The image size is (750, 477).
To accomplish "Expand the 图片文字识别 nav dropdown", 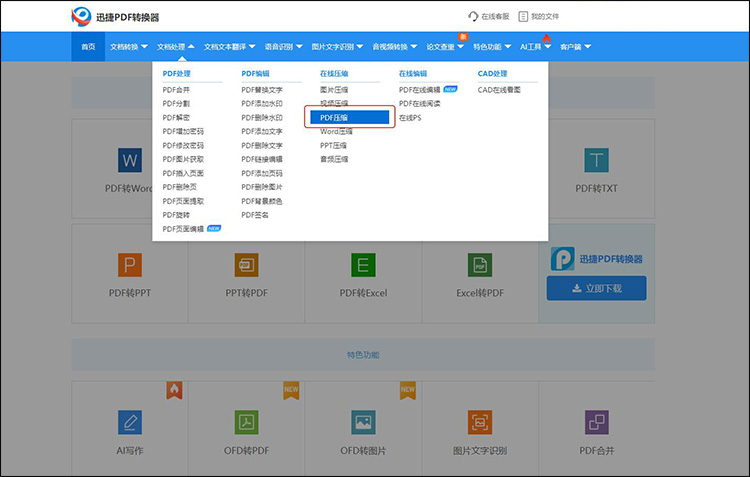I will point(337,46).
